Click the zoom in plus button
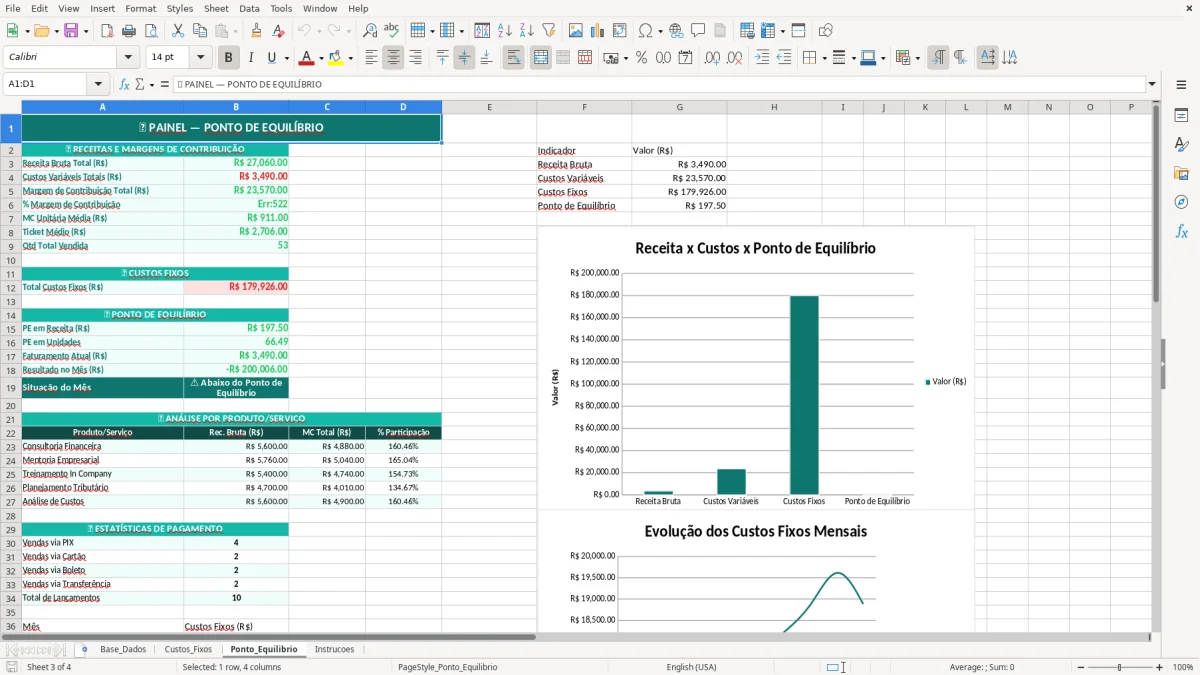 pos(1160,667)
